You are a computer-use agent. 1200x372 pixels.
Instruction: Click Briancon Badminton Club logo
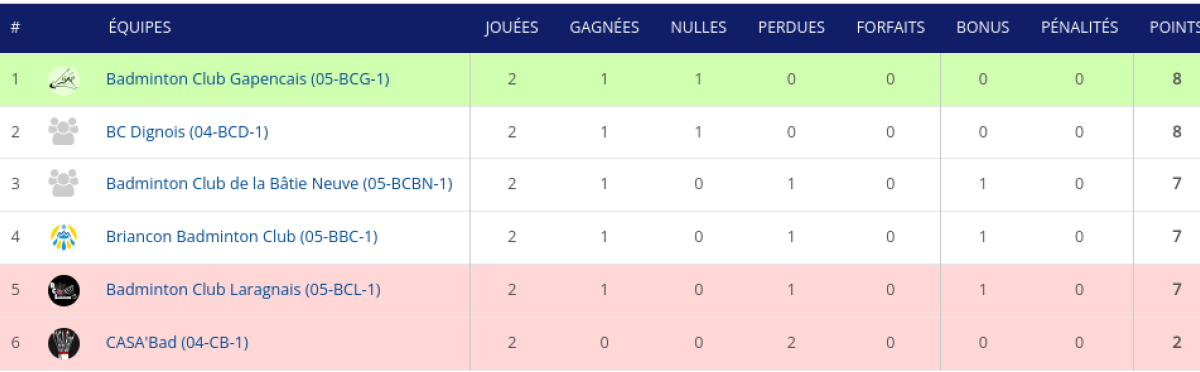[64, 237]
